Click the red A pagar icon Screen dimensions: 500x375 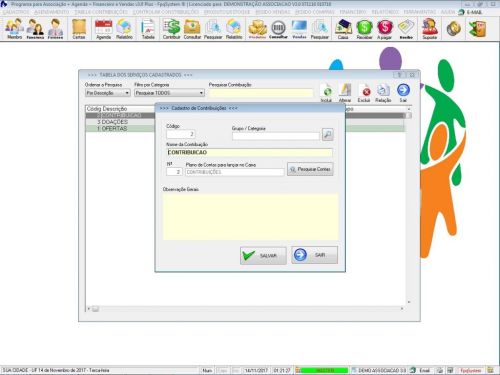point(385,29)
